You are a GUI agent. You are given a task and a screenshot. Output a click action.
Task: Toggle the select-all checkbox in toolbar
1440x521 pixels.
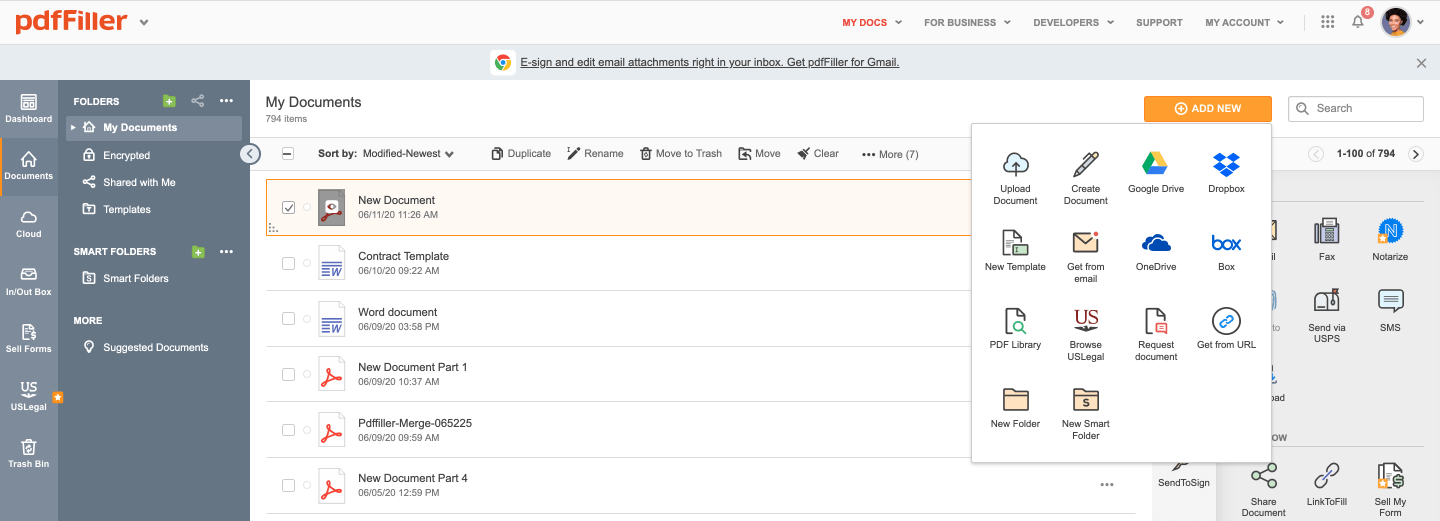(288, 154)
